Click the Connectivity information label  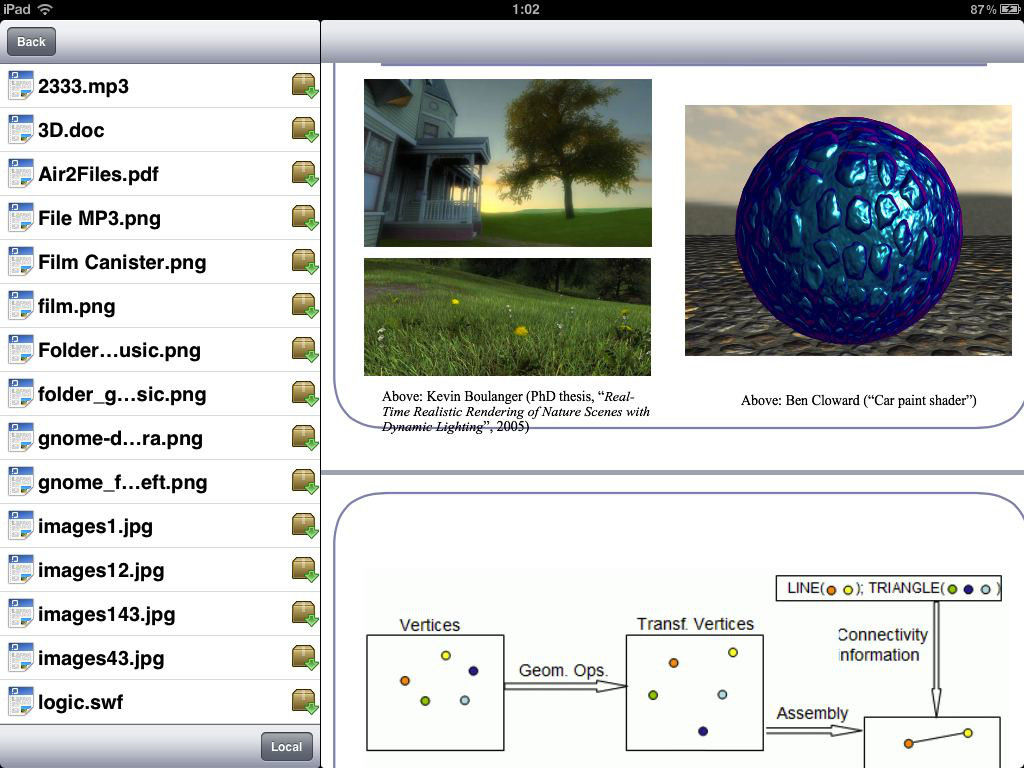(x=882, y=645)
